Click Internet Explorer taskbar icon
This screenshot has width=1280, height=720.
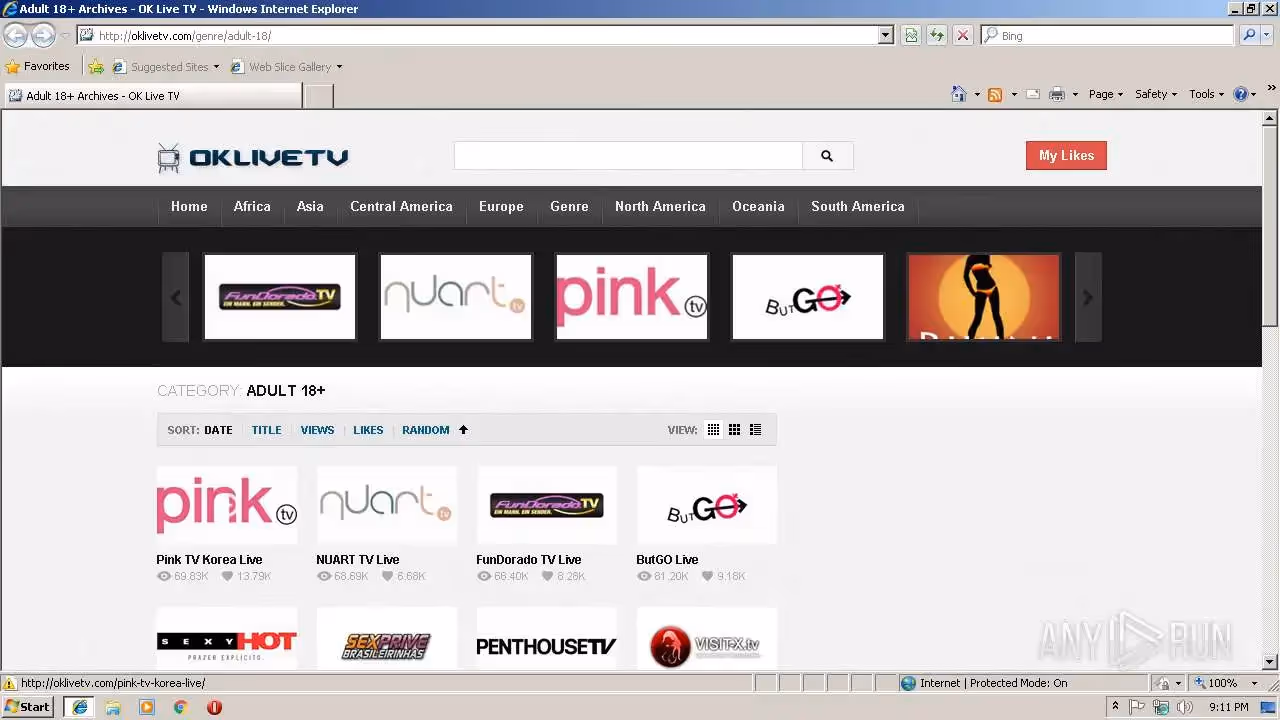[79, 707]
